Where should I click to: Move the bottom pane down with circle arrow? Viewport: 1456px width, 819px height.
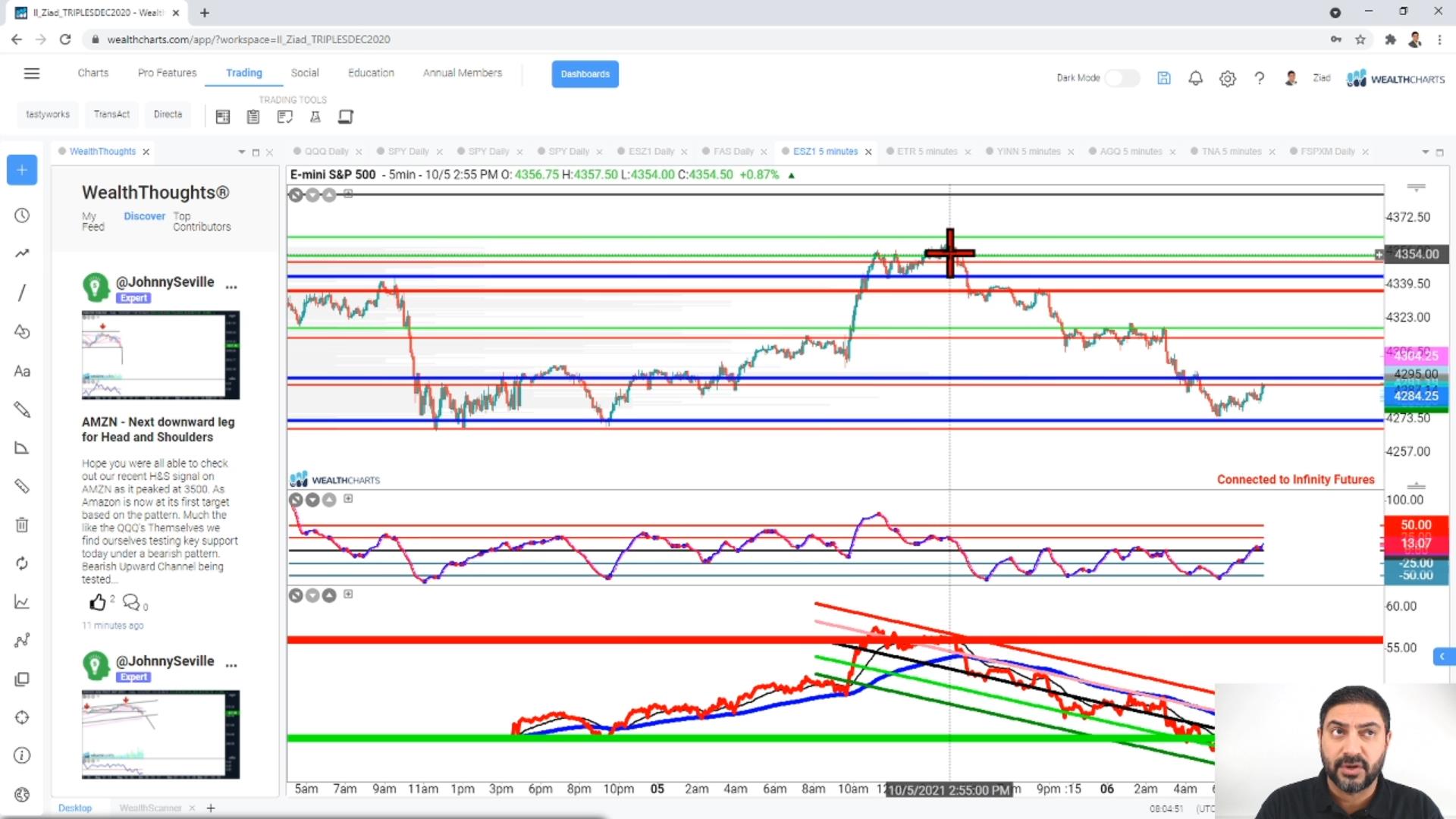[x=312, y=595]
